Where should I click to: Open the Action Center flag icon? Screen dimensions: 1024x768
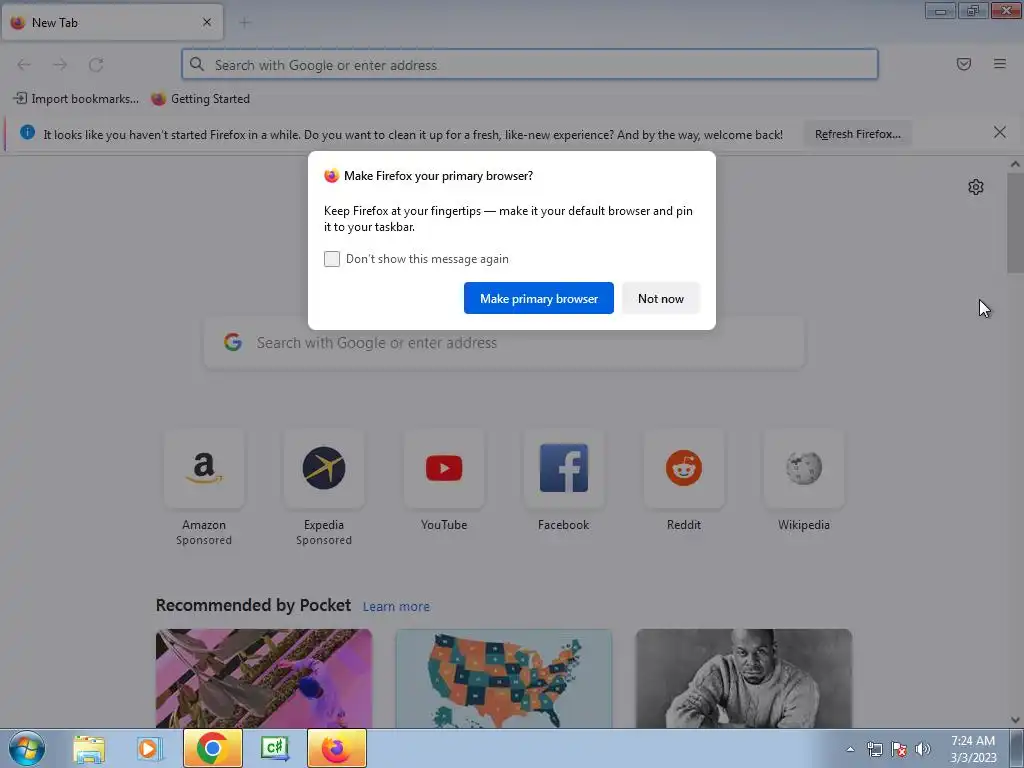tap(899, 749)
